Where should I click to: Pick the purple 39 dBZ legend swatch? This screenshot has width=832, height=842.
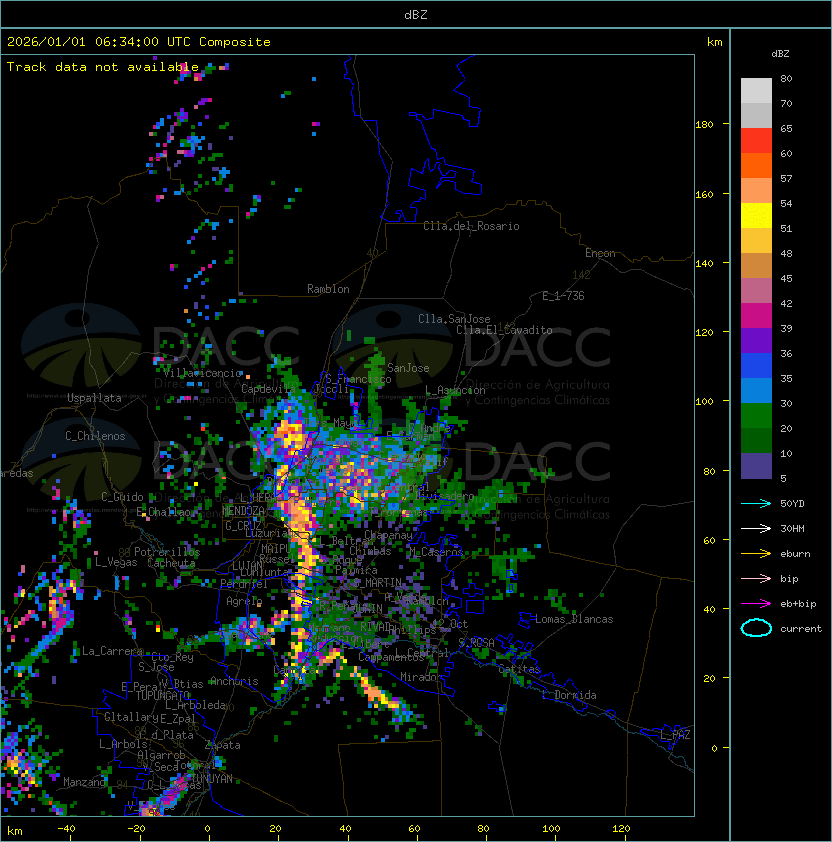(756, 341)
